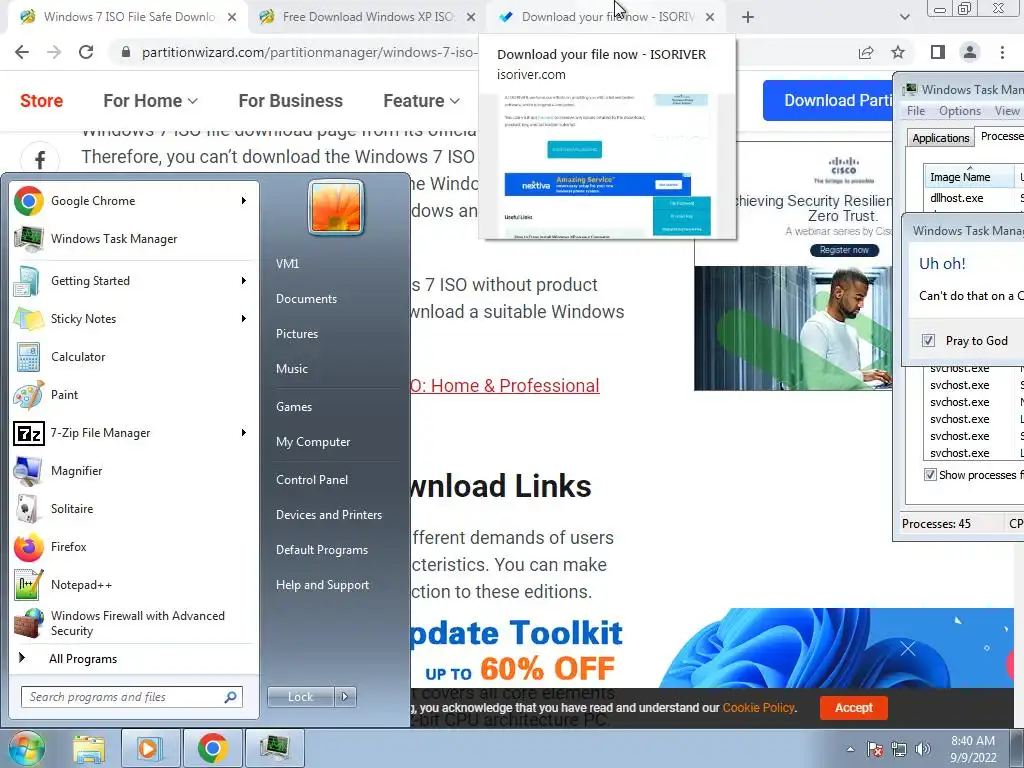Click the Windows Start orb
This screenshot has height=768, width=1024.
pos(25,748)
